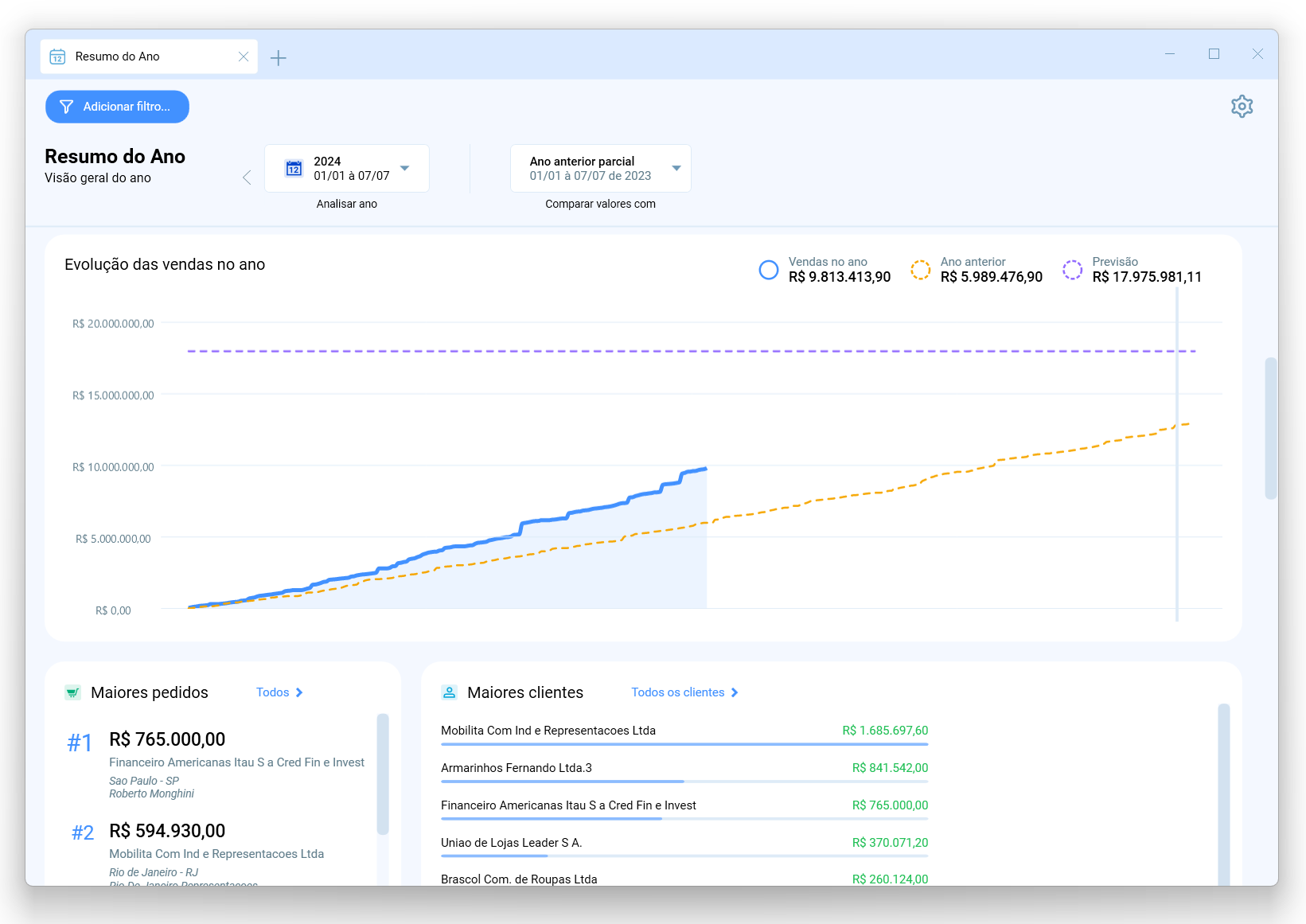
Task: Click the person icon beside Maiores clientes
Action: (x=449, y=692)
